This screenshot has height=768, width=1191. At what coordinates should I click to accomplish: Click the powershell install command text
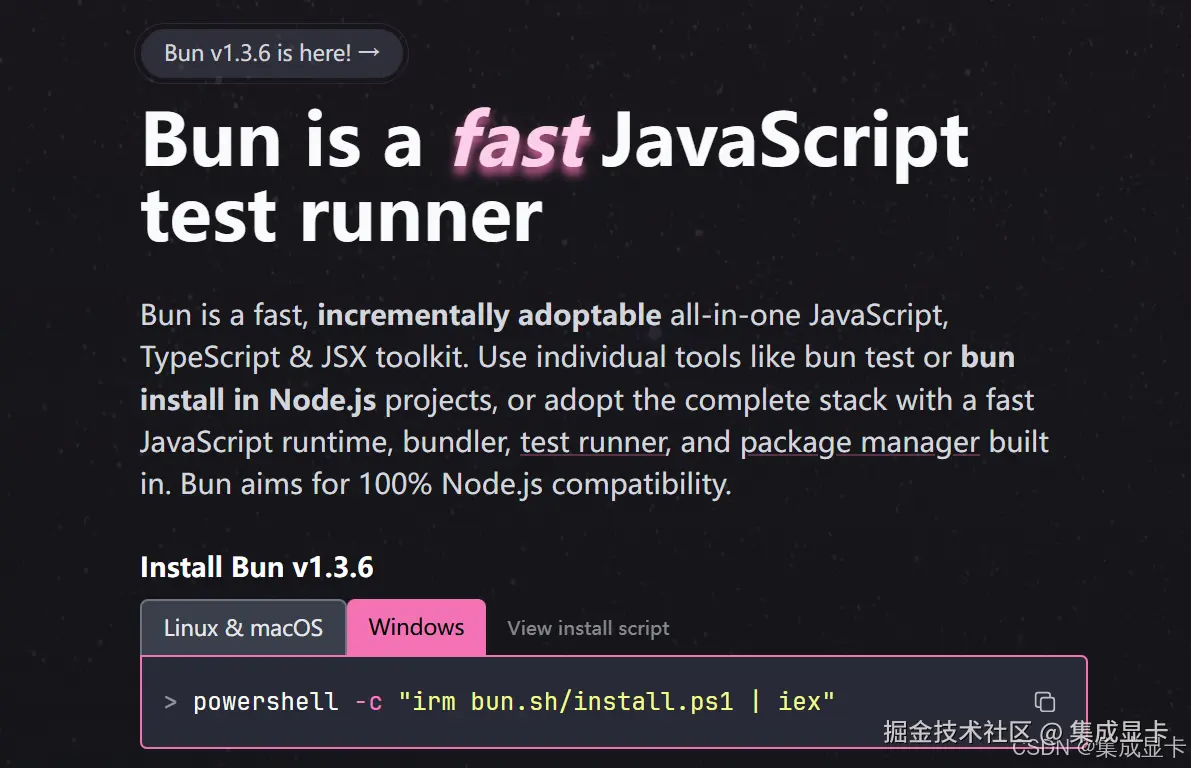(513, 701)
